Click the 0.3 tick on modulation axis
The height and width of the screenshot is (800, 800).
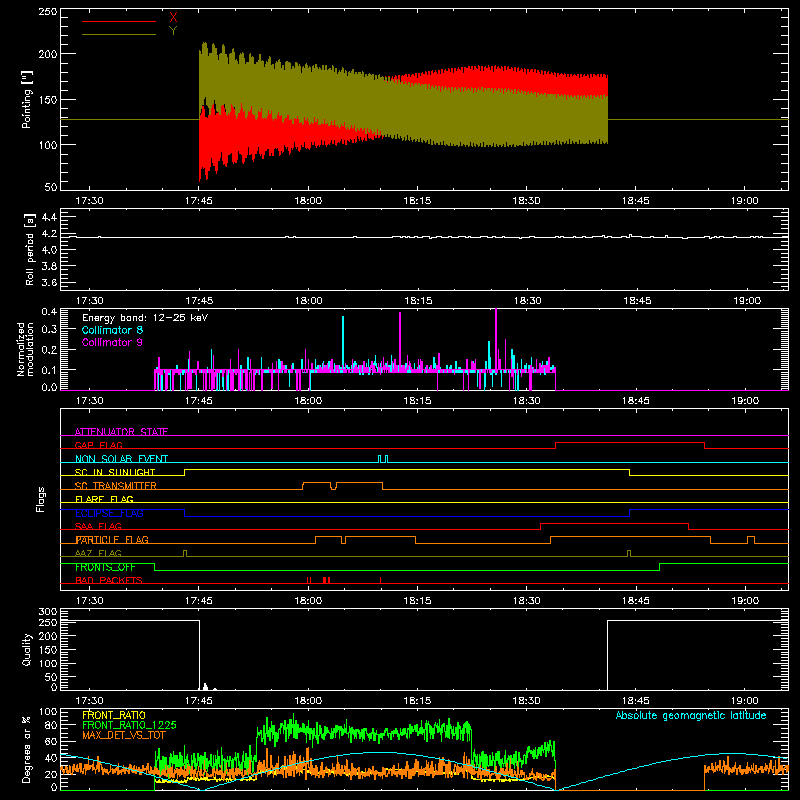click(49, 329)
